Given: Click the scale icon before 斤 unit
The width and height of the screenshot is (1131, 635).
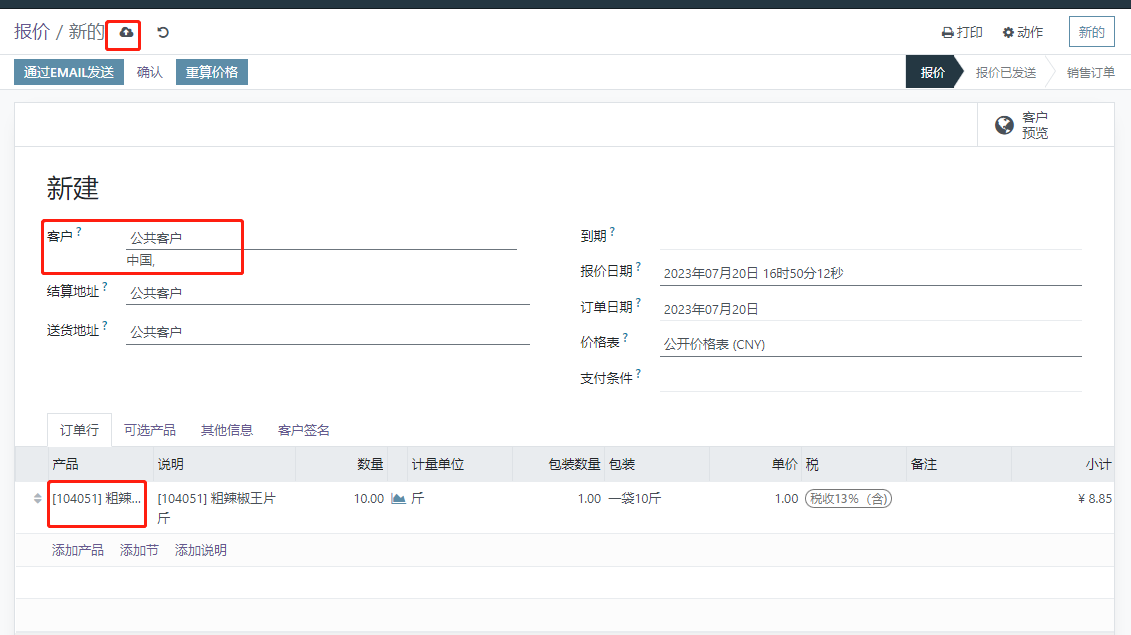Looking at the screenshot, I should (x=398, y=498).
